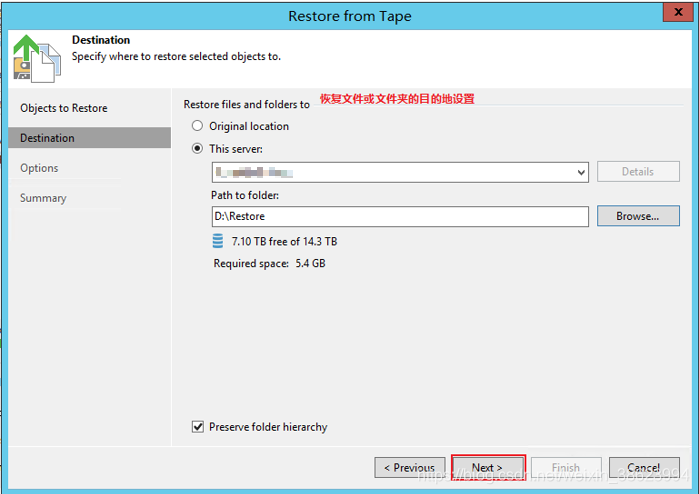Go to the Next step
The image size is (699, 494).
pyautogui.click(x=488, y=467)
